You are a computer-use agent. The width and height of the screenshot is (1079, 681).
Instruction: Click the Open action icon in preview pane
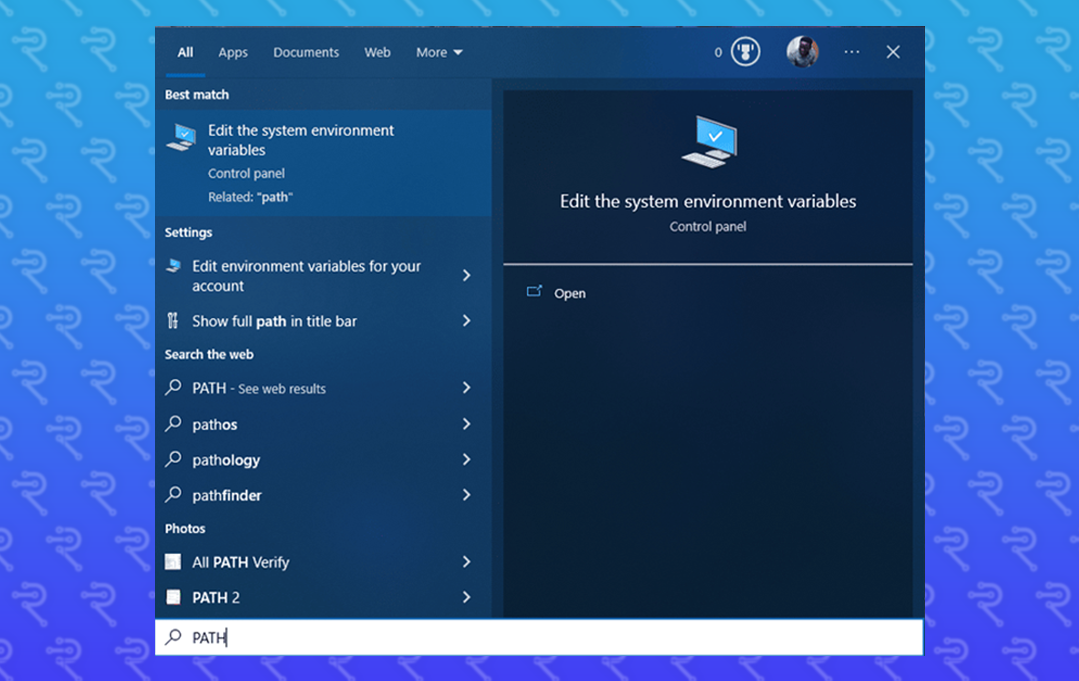coord(536,292)
